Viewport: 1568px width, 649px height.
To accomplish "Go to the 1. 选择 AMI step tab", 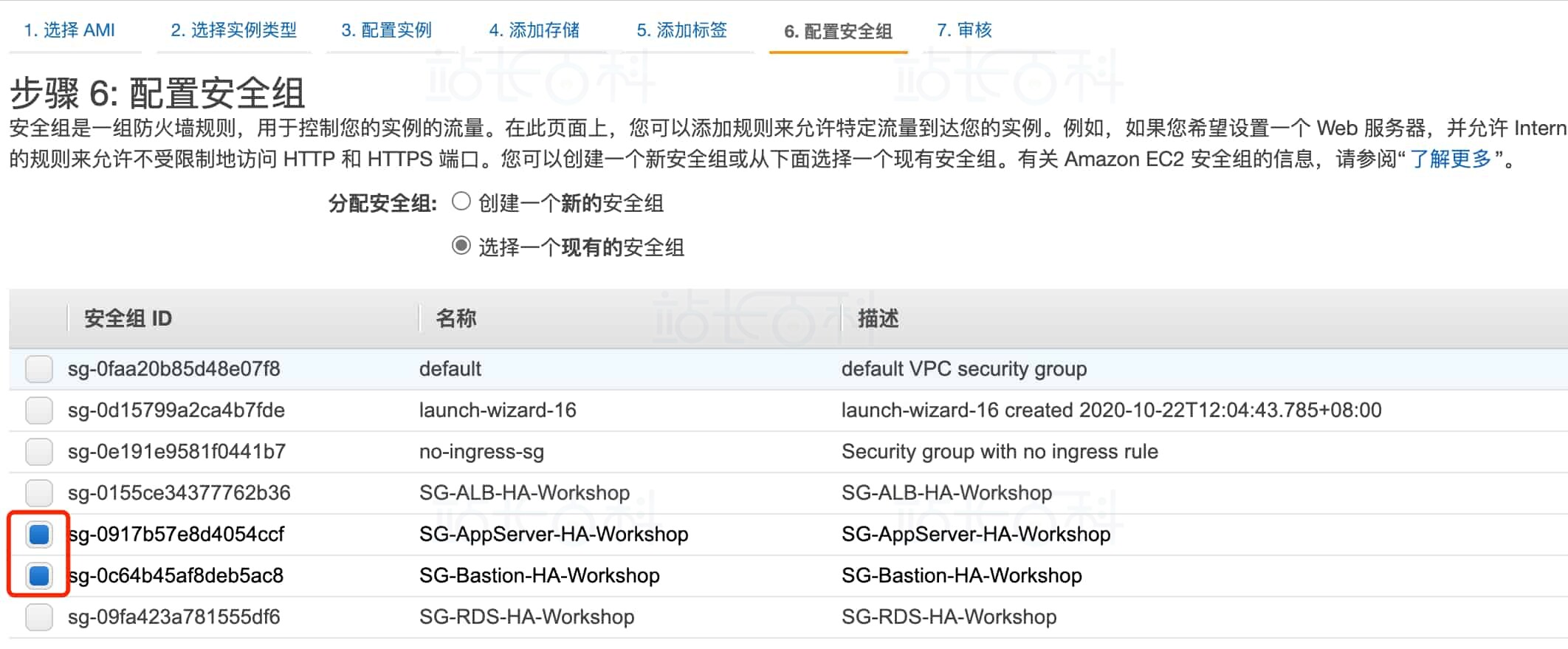I will pos(69,30).
